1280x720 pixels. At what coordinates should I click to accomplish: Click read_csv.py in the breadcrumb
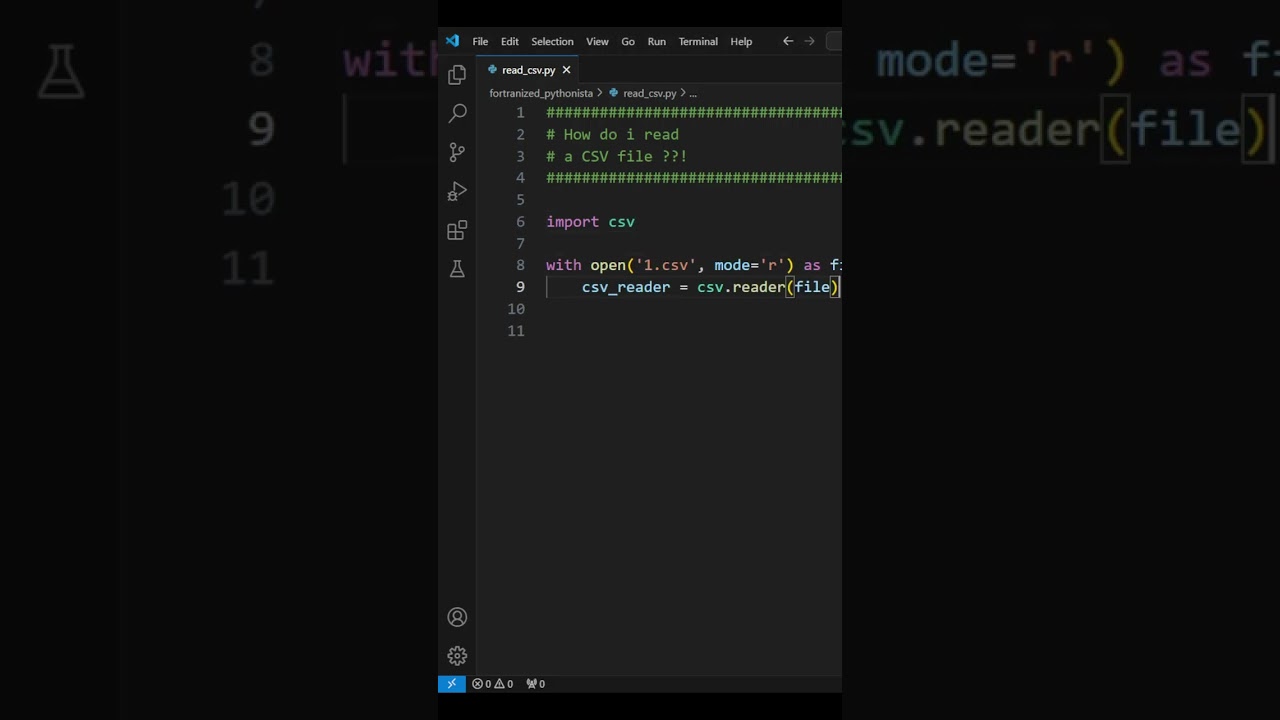click(x=649, y=93)
